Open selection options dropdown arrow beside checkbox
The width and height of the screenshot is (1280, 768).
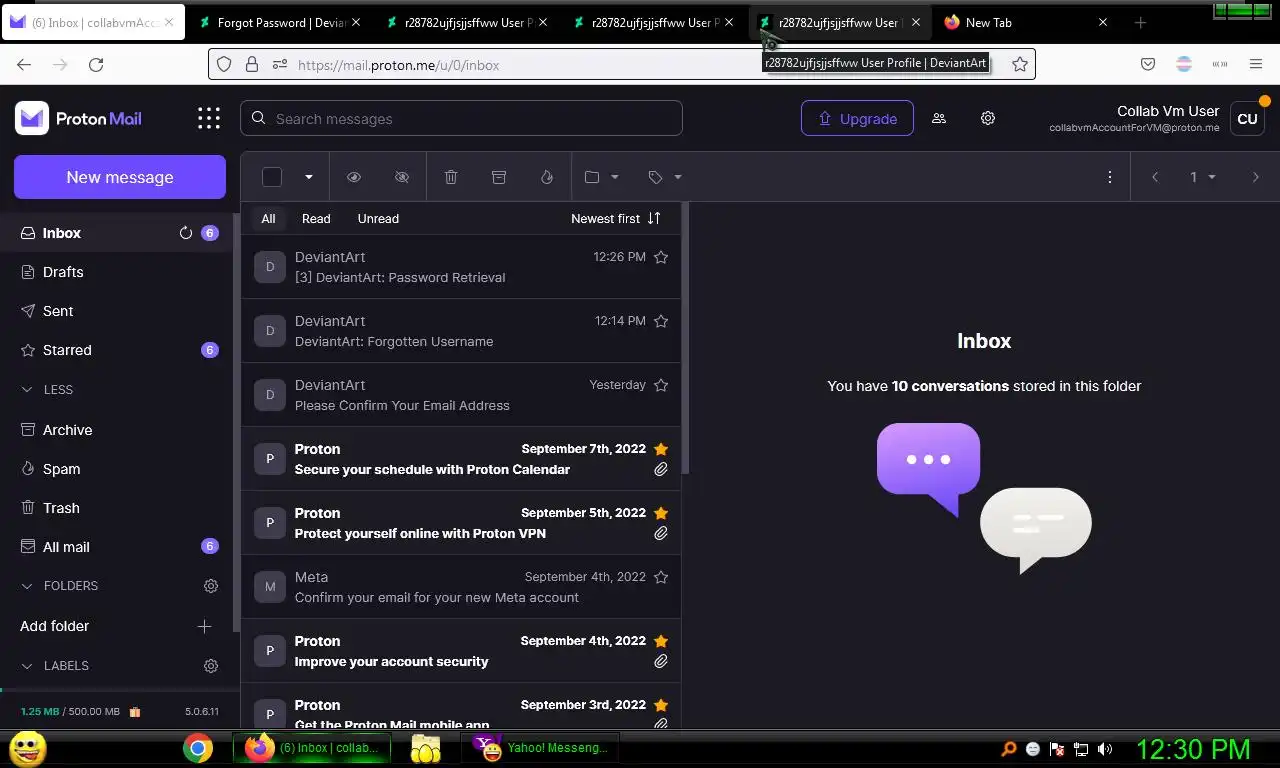(x=309, y=177)
